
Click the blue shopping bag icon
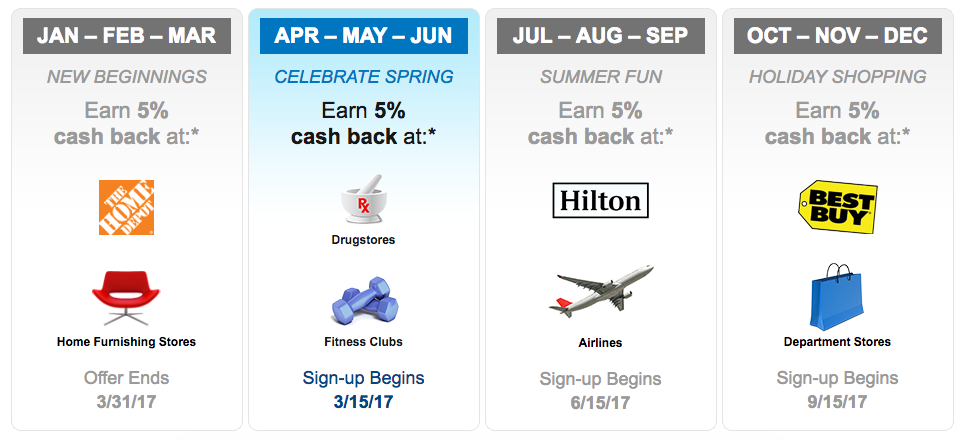tap(837, 296)
